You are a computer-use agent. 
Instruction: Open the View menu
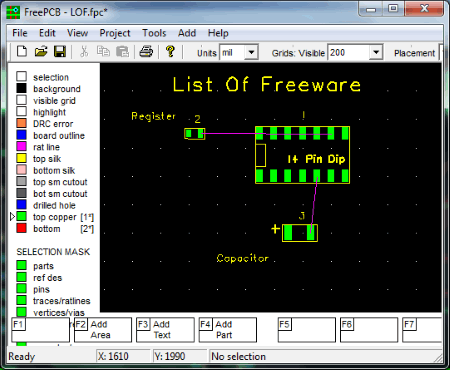pos(77,33)
